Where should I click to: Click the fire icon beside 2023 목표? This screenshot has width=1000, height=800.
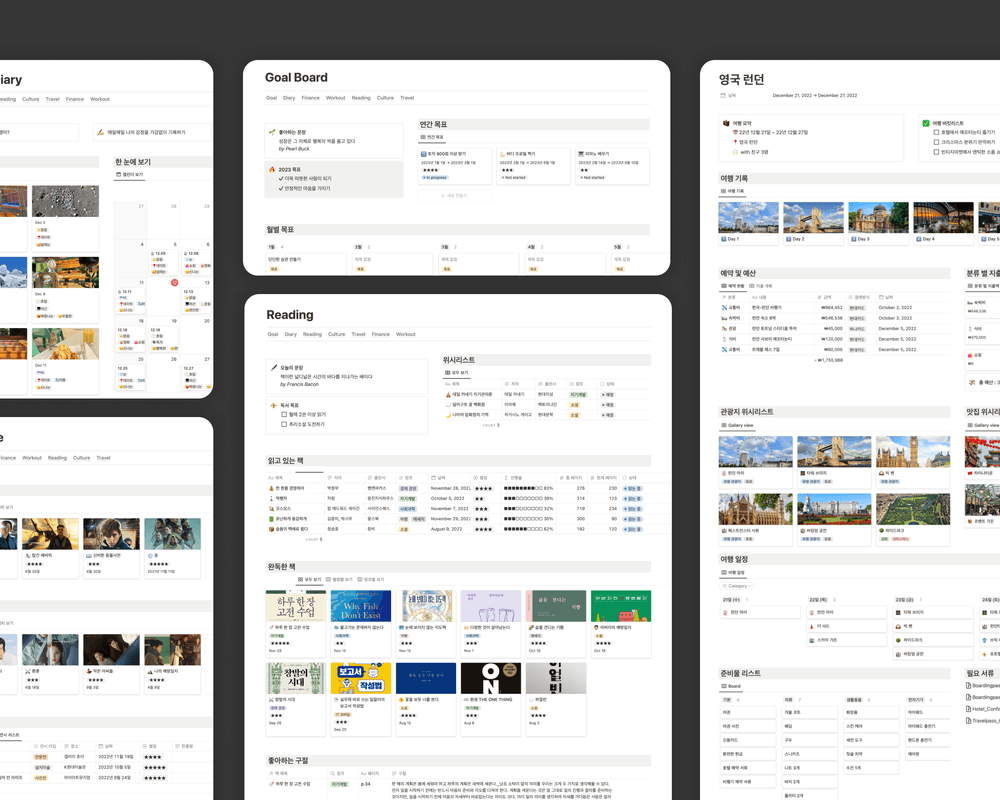coord(271,169)
